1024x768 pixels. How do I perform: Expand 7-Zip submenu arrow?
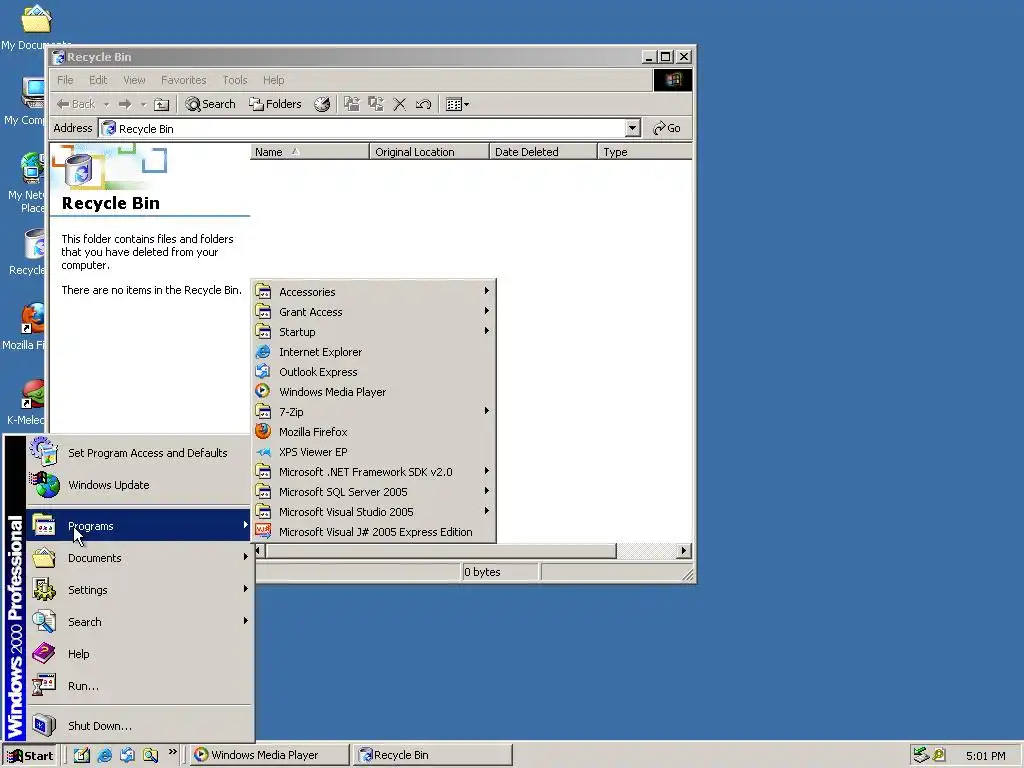(487, 411)
